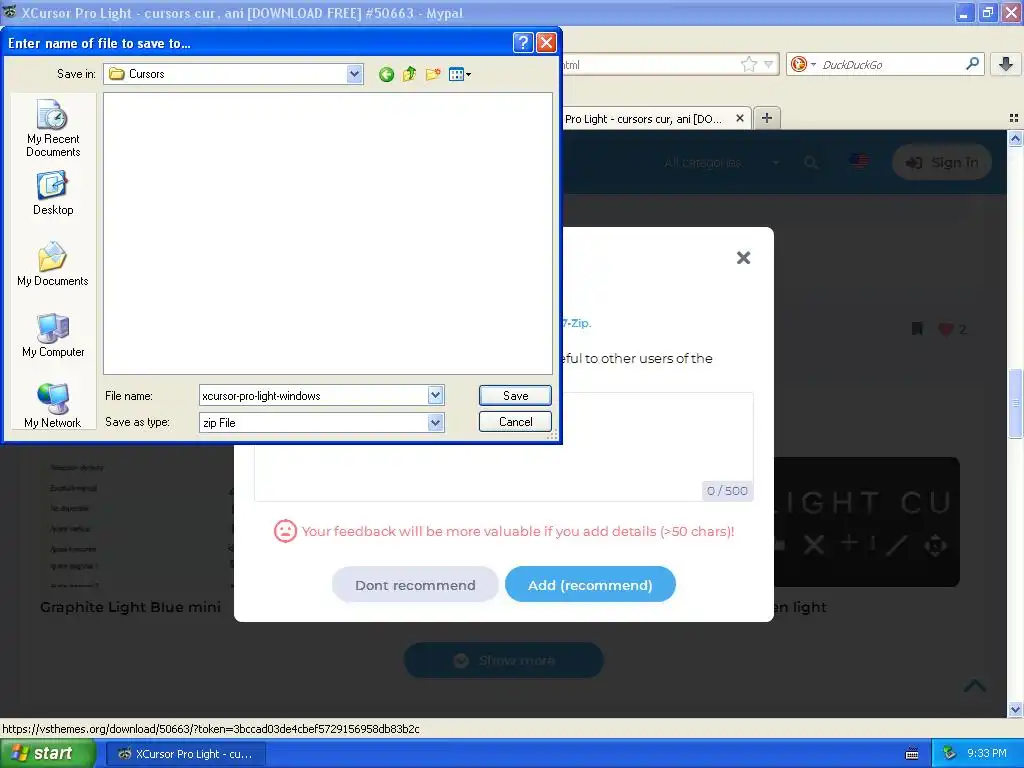
Task: Open My Documents in save dialog sidebar
Action: point(53,264)
